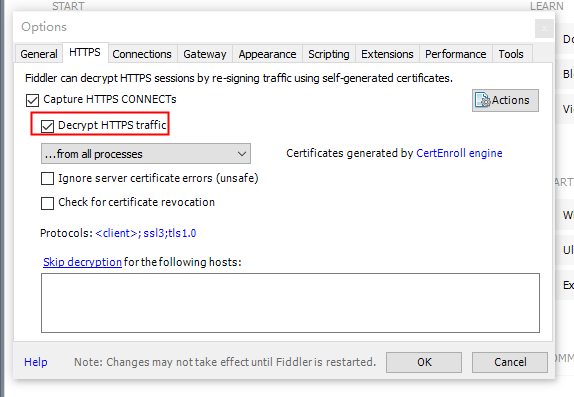Open the Help link
574x397 pixels.
(36, 362)
